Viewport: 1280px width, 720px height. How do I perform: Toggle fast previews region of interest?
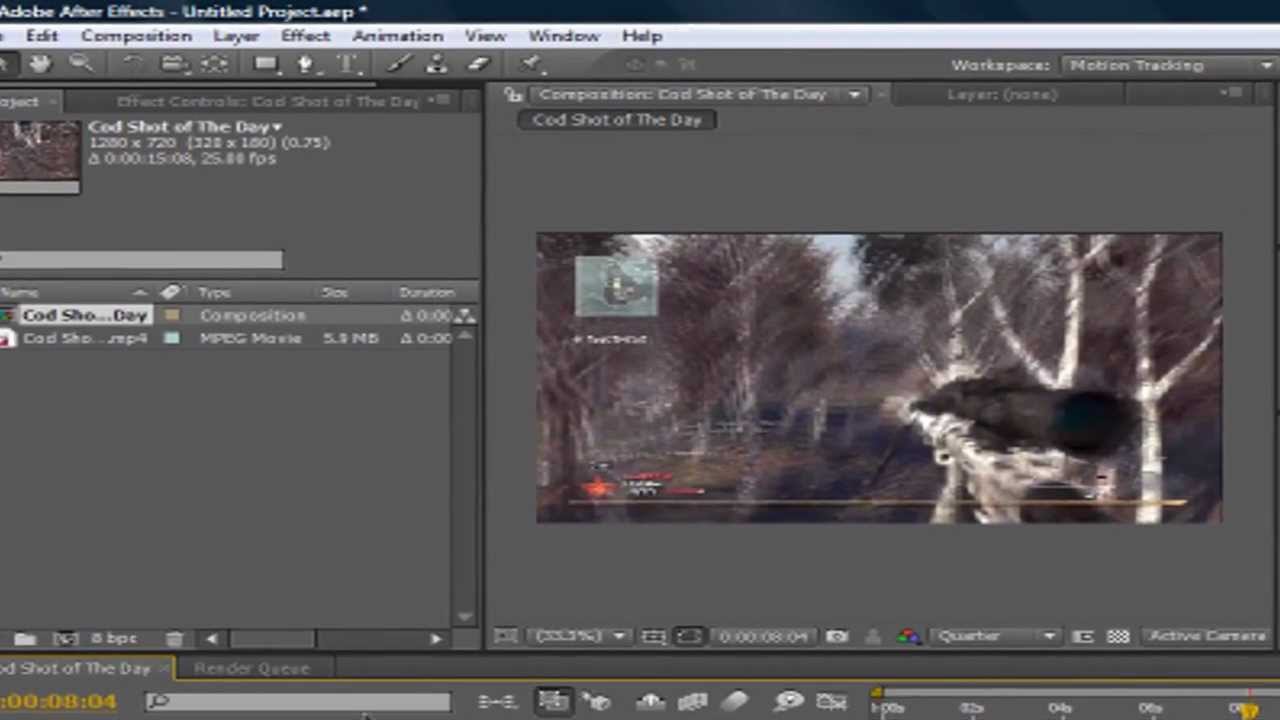click(1082, 636)
